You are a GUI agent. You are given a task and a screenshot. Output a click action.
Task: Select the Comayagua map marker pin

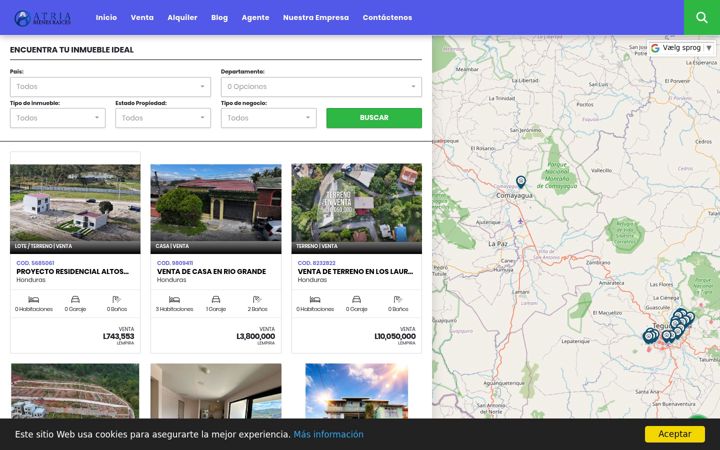coord(520,182)
